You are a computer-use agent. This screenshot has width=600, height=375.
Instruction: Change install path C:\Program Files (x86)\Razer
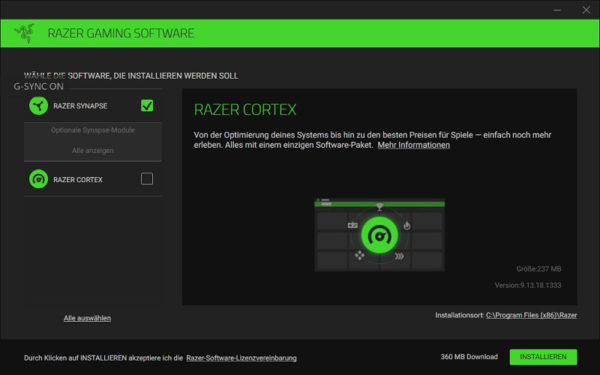point(532,315)
